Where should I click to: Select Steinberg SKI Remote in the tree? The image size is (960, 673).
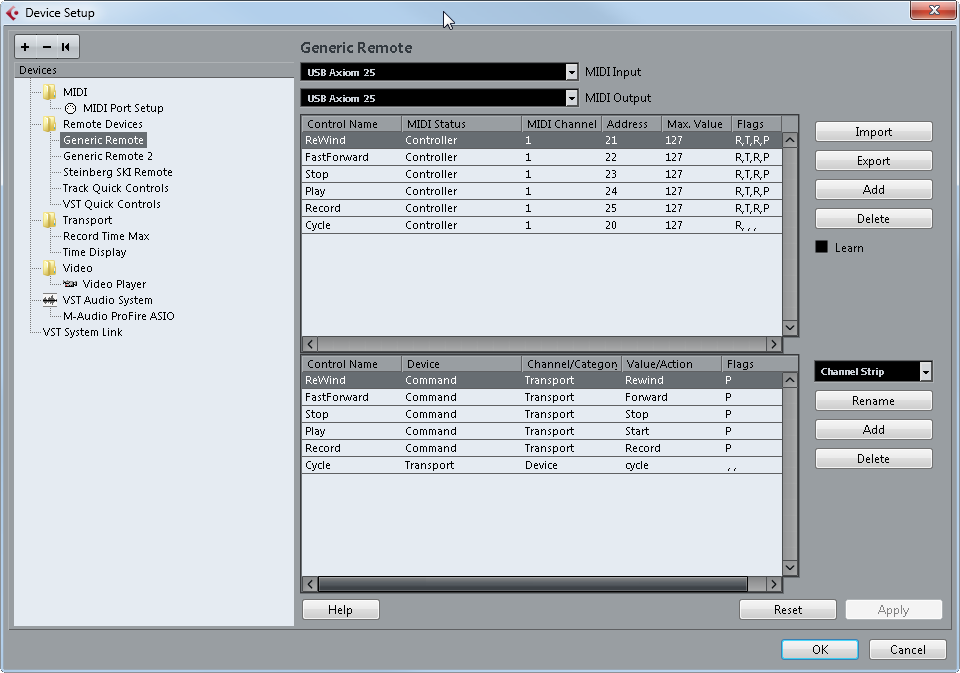(x=115, y=171)
